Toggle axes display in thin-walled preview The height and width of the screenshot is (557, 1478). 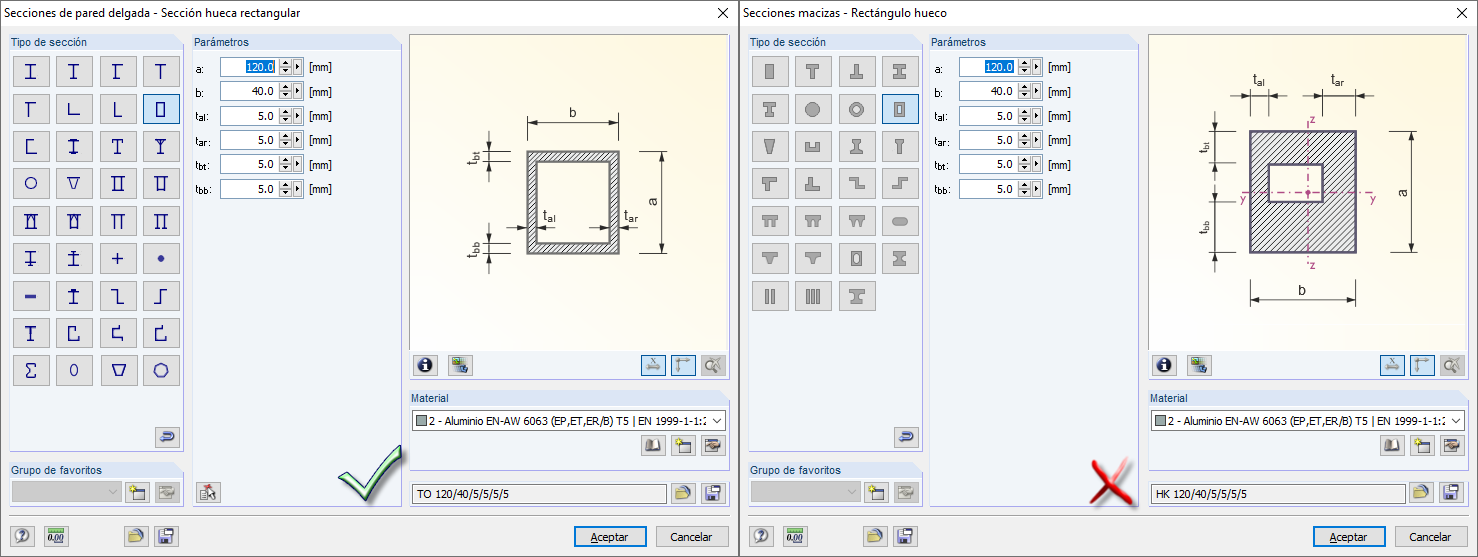coord(684,365)
